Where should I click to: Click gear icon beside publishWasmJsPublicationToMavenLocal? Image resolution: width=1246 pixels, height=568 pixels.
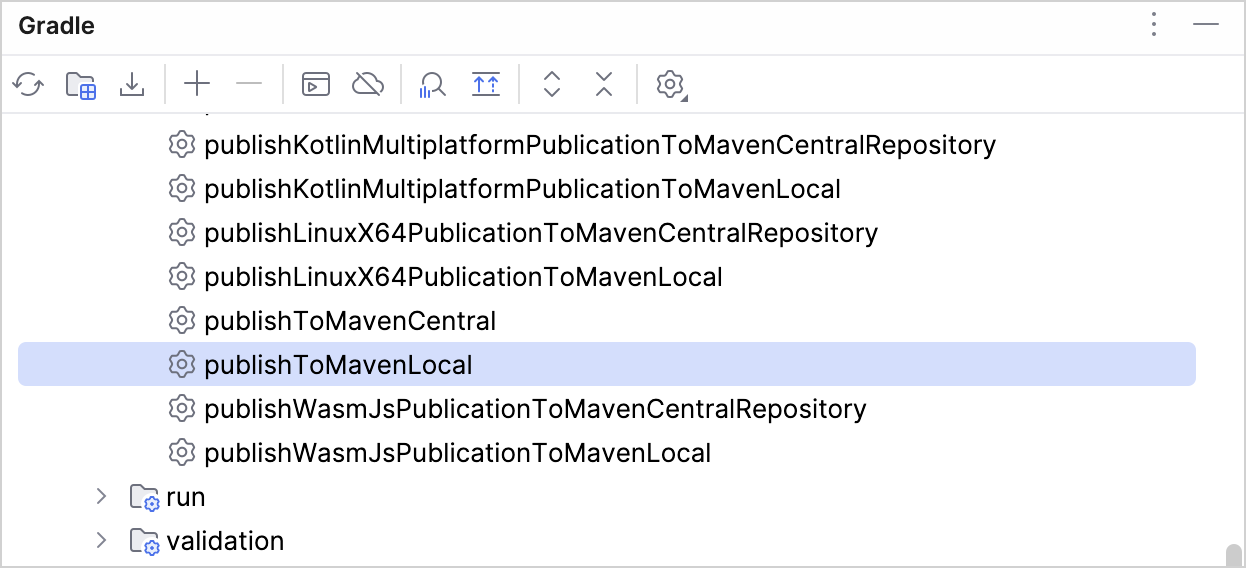181,453
